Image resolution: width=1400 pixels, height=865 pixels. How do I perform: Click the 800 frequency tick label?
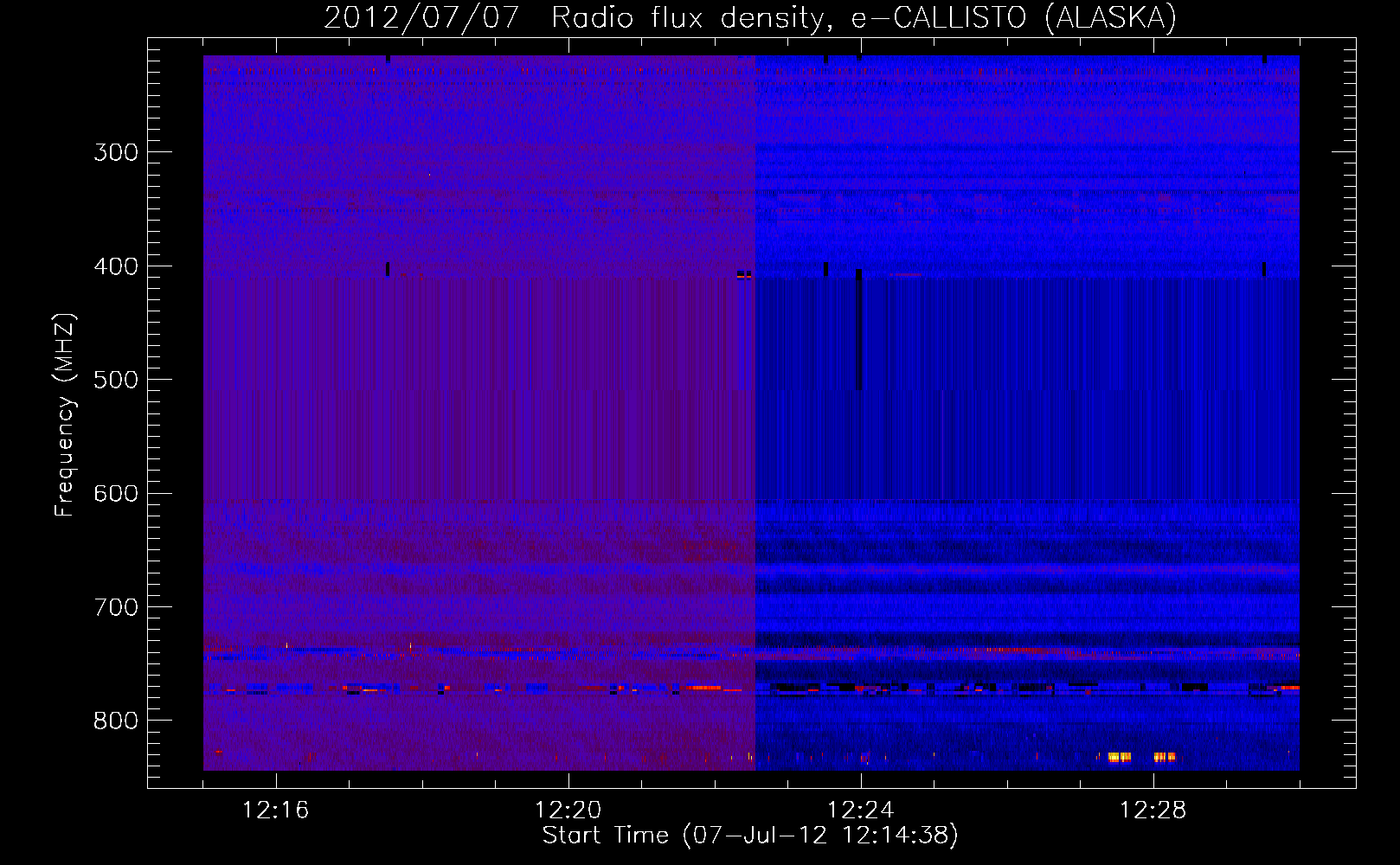click(116, 721)
